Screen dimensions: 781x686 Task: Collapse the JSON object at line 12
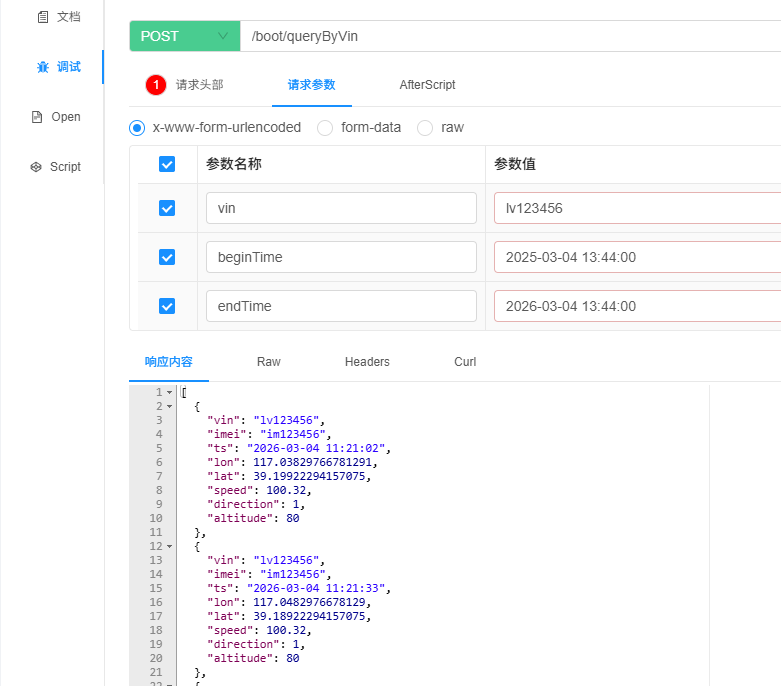click(170, 546)
